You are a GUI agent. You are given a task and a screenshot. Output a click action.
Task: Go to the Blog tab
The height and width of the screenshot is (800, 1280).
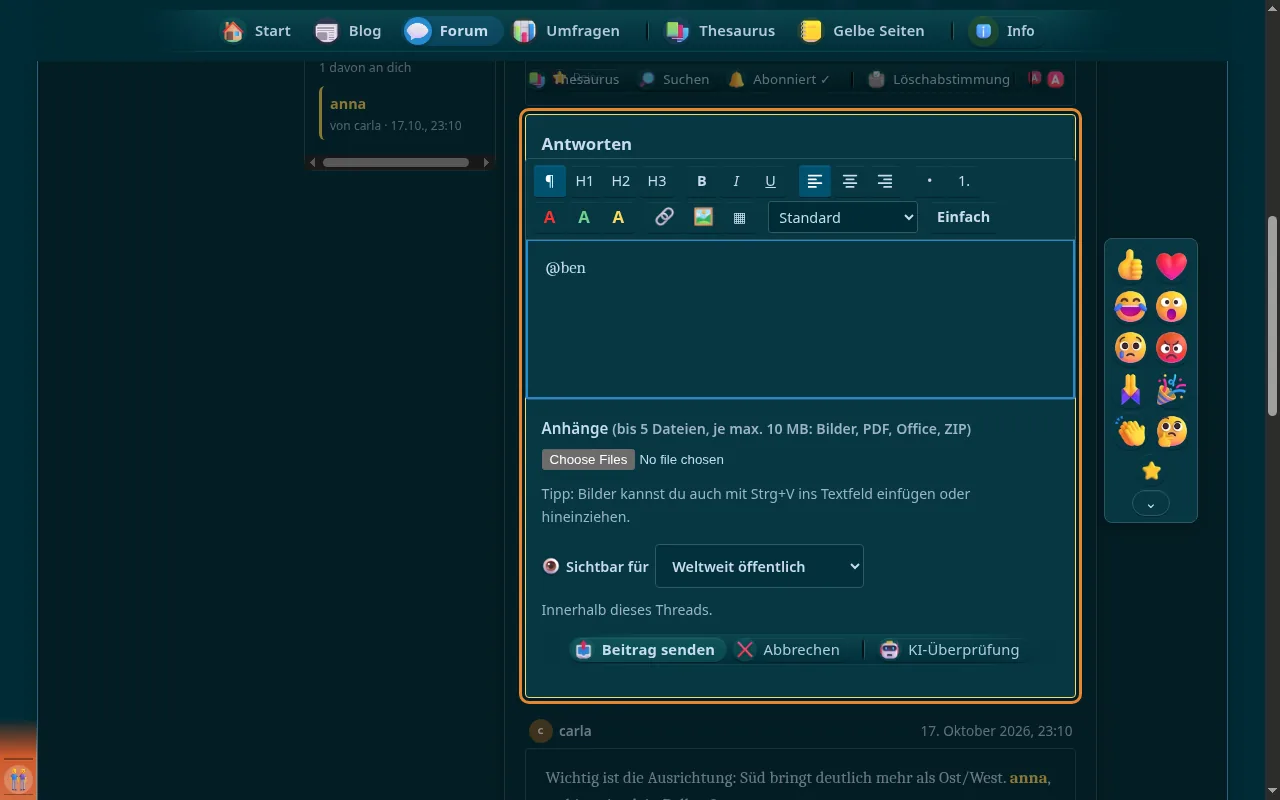[348, 31]
